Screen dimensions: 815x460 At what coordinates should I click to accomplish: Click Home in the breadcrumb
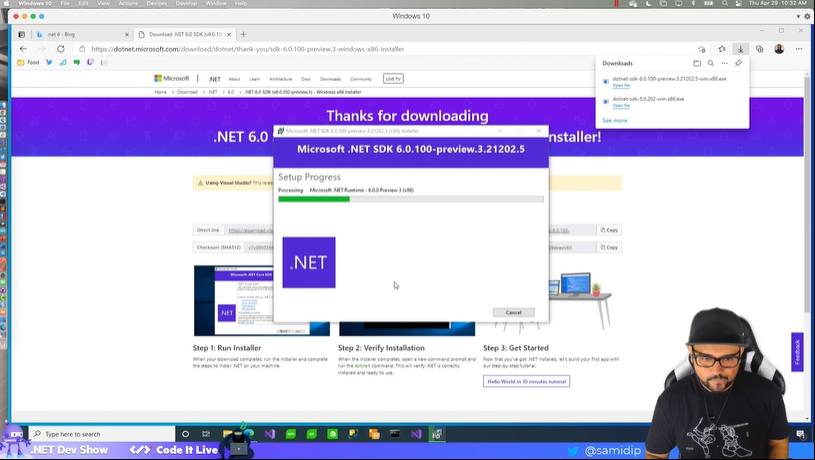coord(160,92)
